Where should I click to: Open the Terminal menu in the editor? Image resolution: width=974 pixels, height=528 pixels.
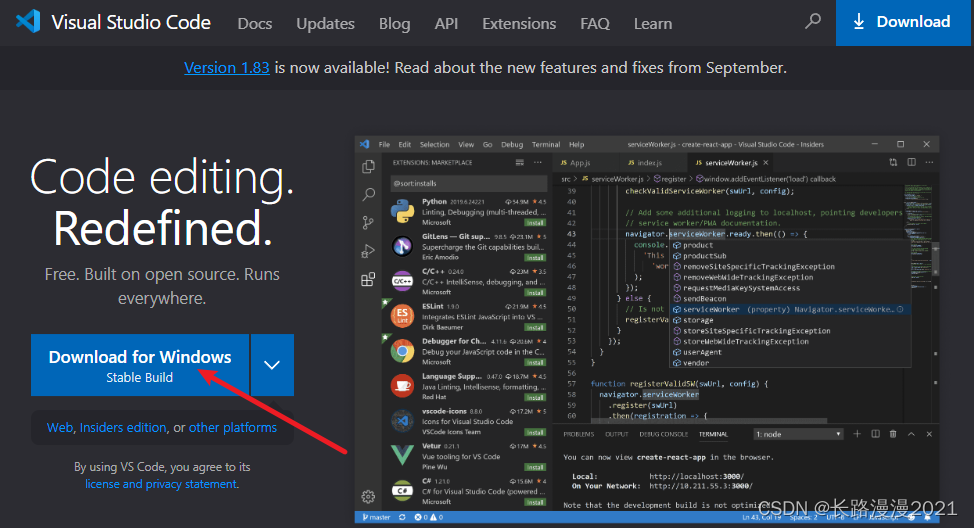(545, 144)
